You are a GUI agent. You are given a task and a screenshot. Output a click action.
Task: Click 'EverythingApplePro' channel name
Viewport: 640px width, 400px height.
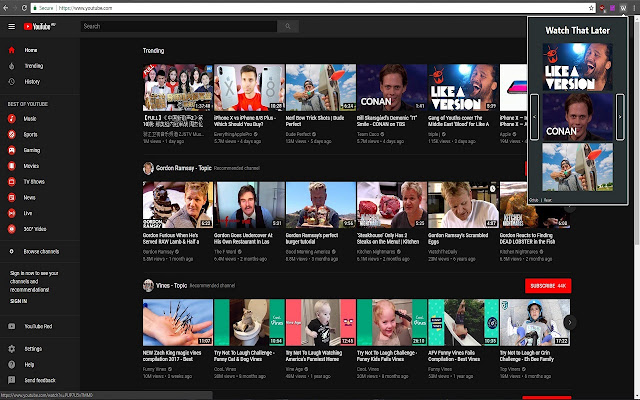pos(233,134)
